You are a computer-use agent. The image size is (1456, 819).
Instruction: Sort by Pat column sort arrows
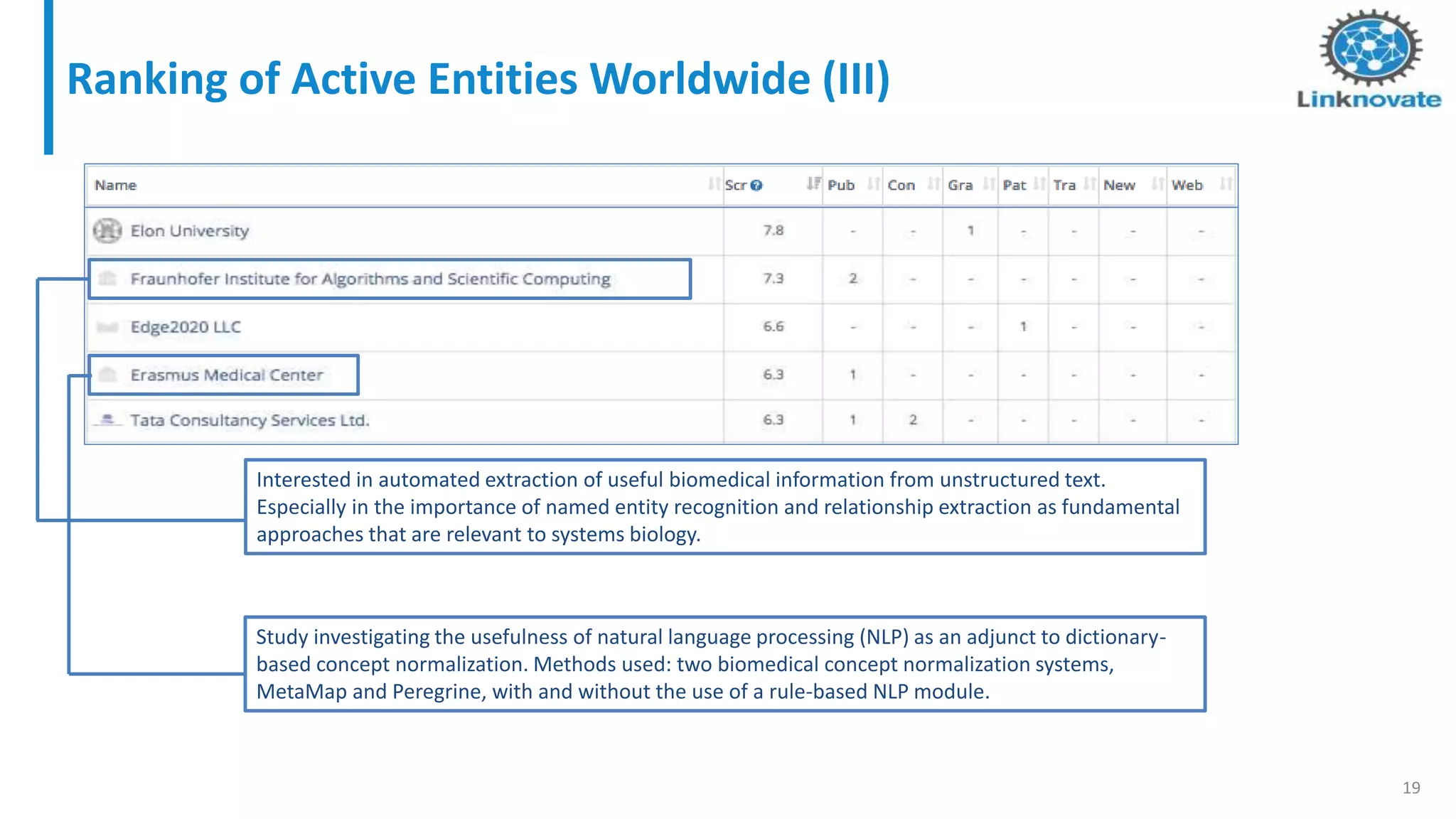(1040, 184)
